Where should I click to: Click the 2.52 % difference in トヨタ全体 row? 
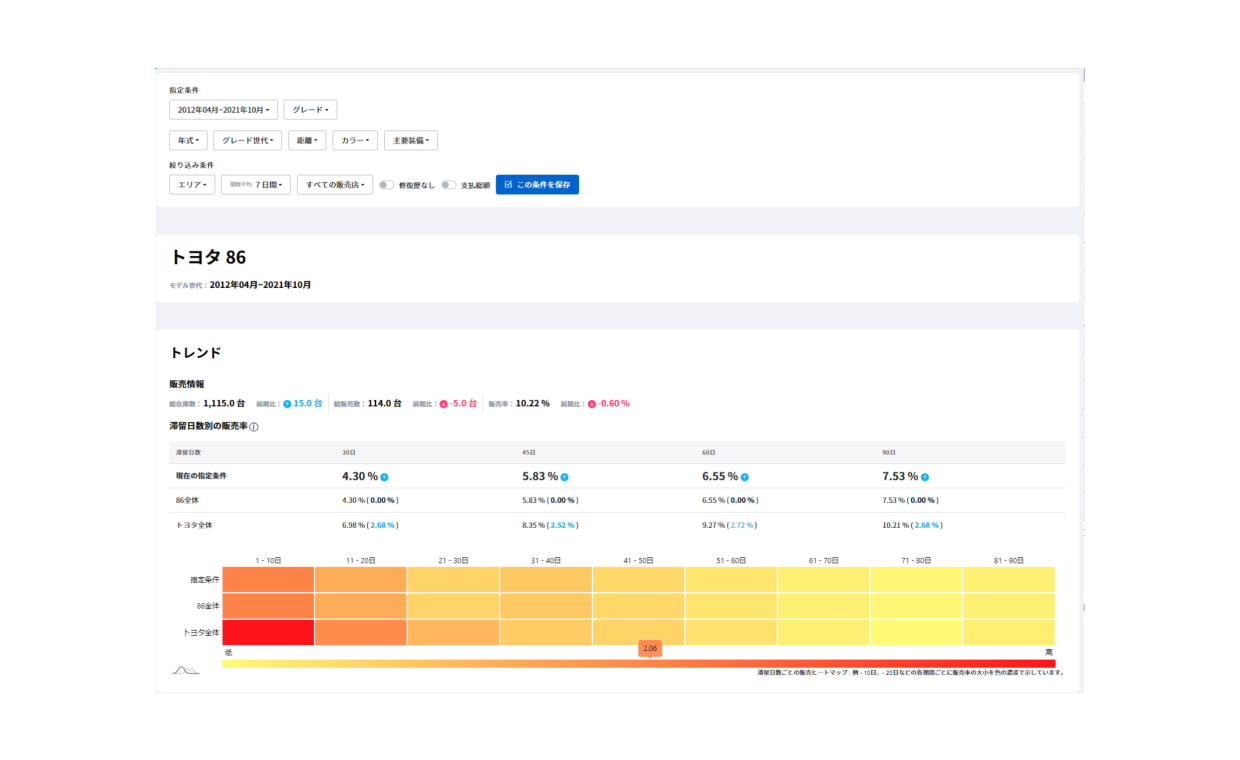click(x=563, y=524)
